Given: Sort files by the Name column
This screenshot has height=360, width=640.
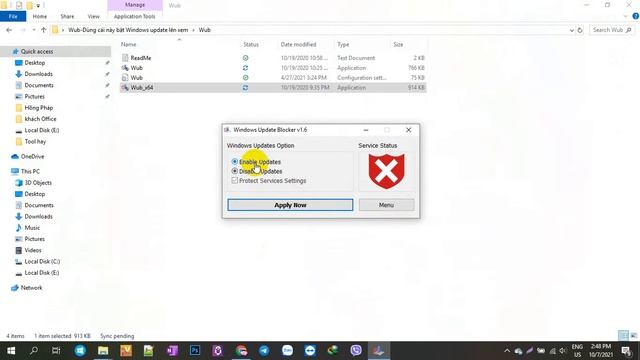Looking at the screenshot, I should click(x=129, y=44).
